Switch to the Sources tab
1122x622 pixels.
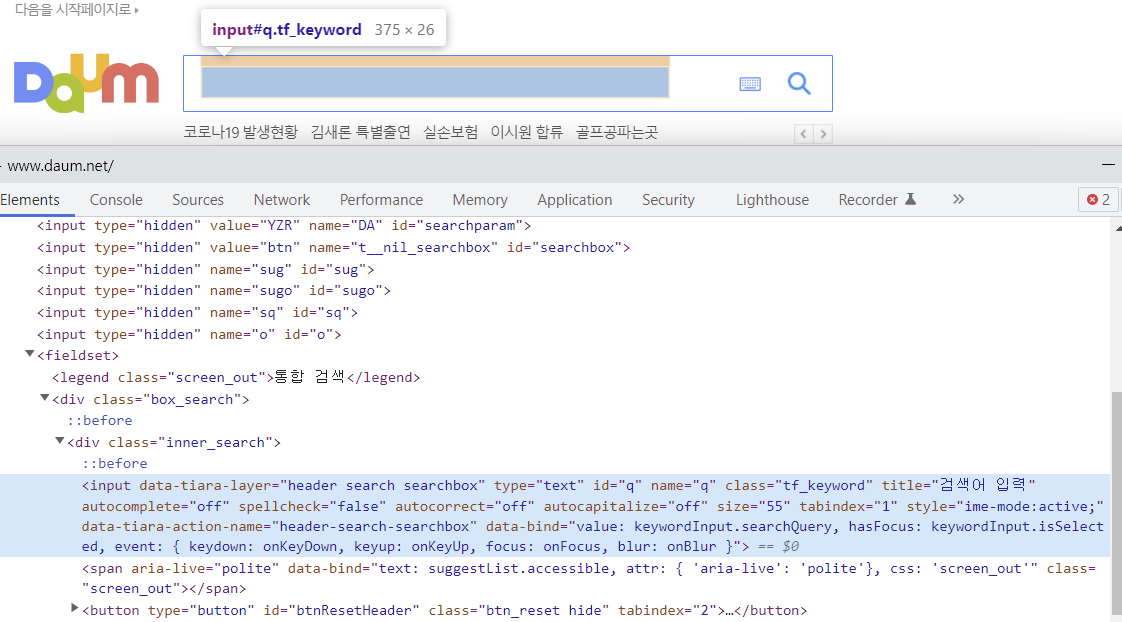point(197,200)
